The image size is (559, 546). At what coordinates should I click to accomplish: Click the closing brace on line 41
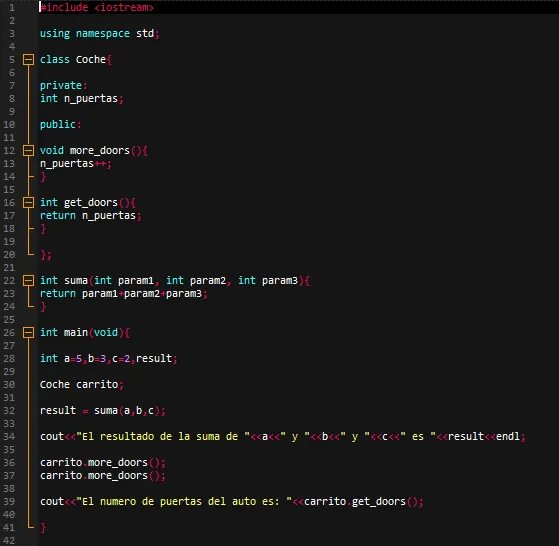click(x=43, y=527)
